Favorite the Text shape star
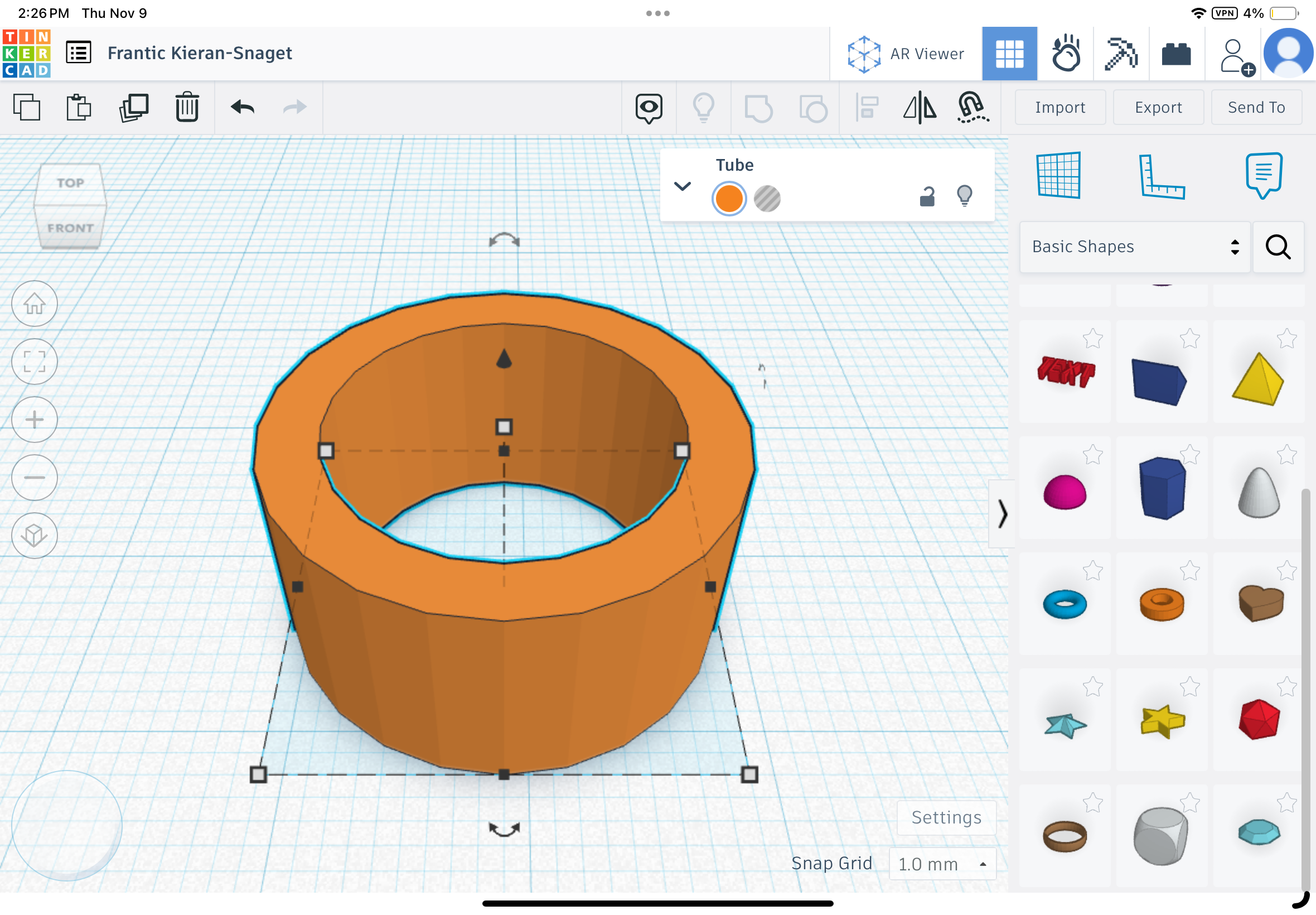1316x915 pixels. (1092, 338)
